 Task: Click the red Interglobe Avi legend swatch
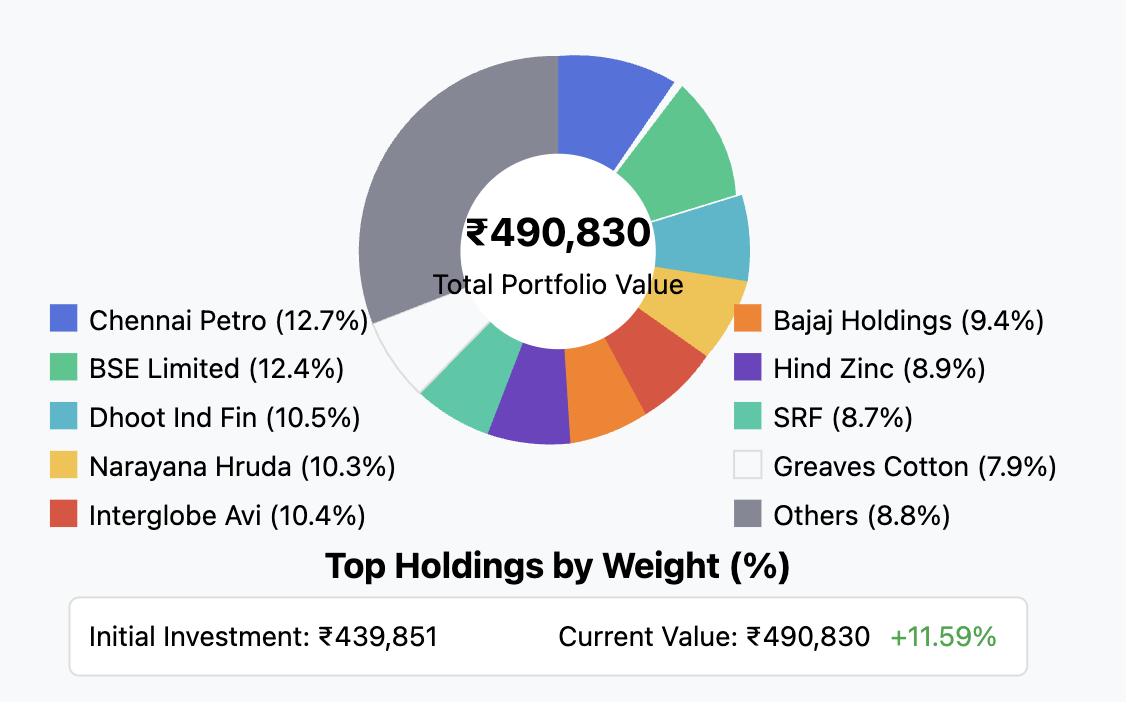64,515
